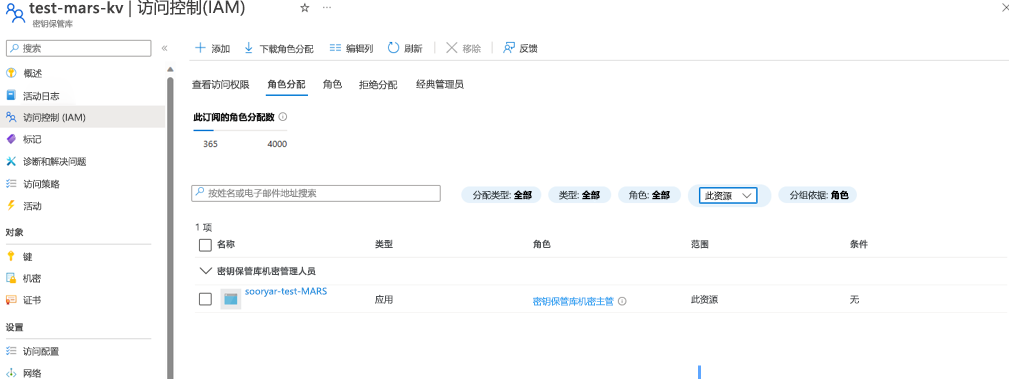The width and height of the screenshot is (1009, 379).
Task: Collapse sidebar with the double chevron icon
Action: point(164,48)
